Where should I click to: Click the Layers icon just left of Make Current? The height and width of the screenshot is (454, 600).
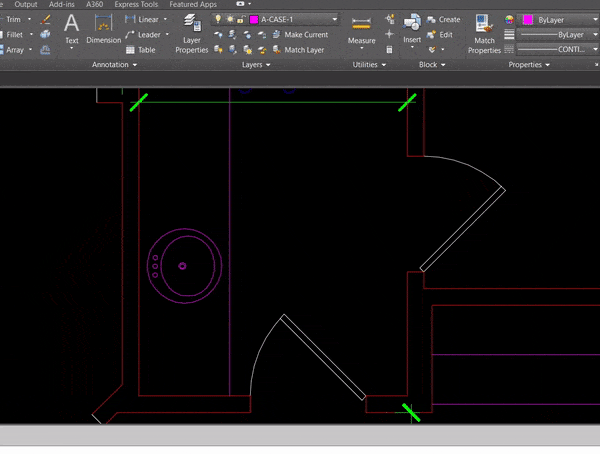tap(262, 35)
